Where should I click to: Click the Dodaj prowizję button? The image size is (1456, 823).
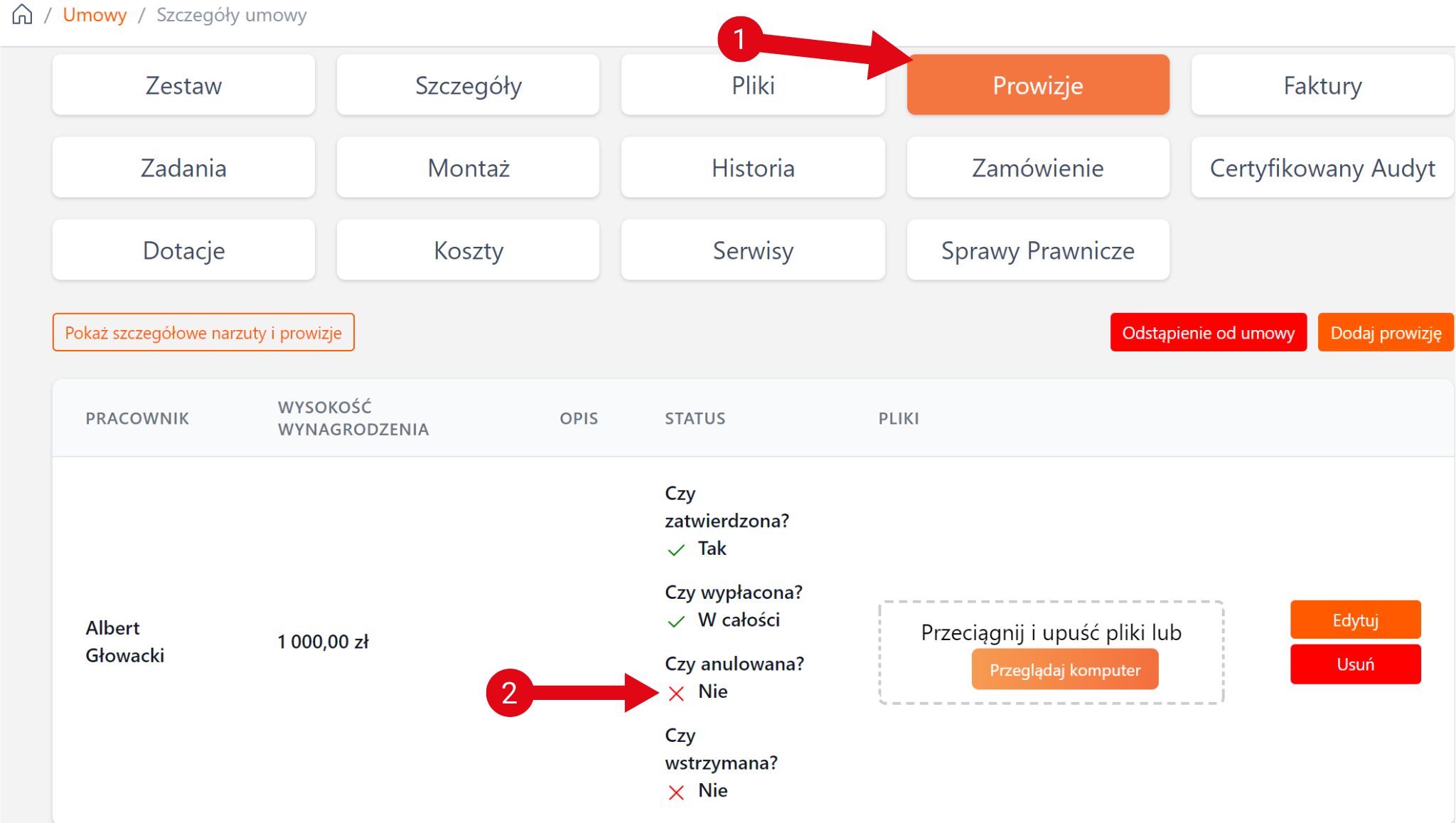1386,333
